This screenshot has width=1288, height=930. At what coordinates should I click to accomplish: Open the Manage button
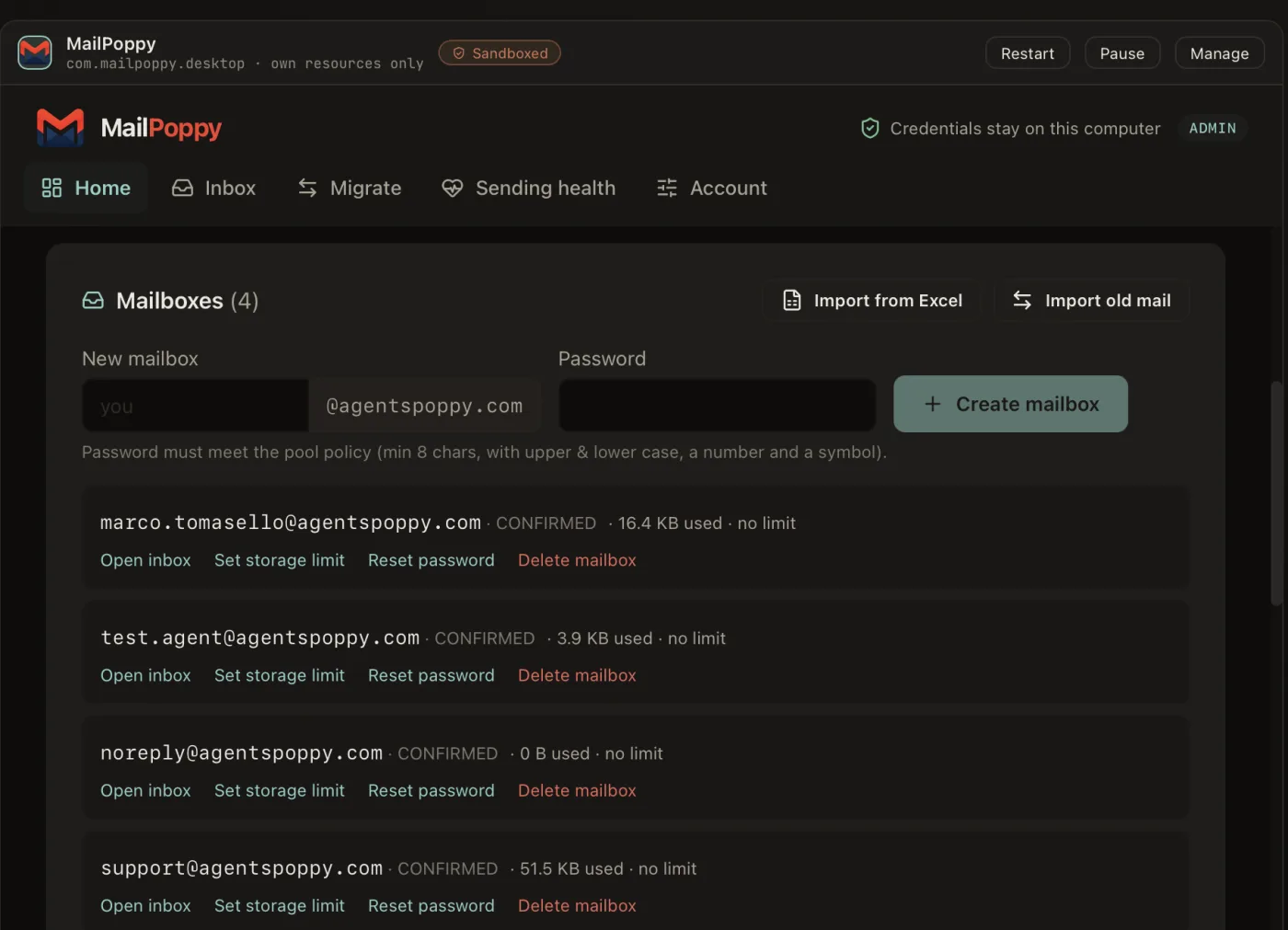(1219, 53)
